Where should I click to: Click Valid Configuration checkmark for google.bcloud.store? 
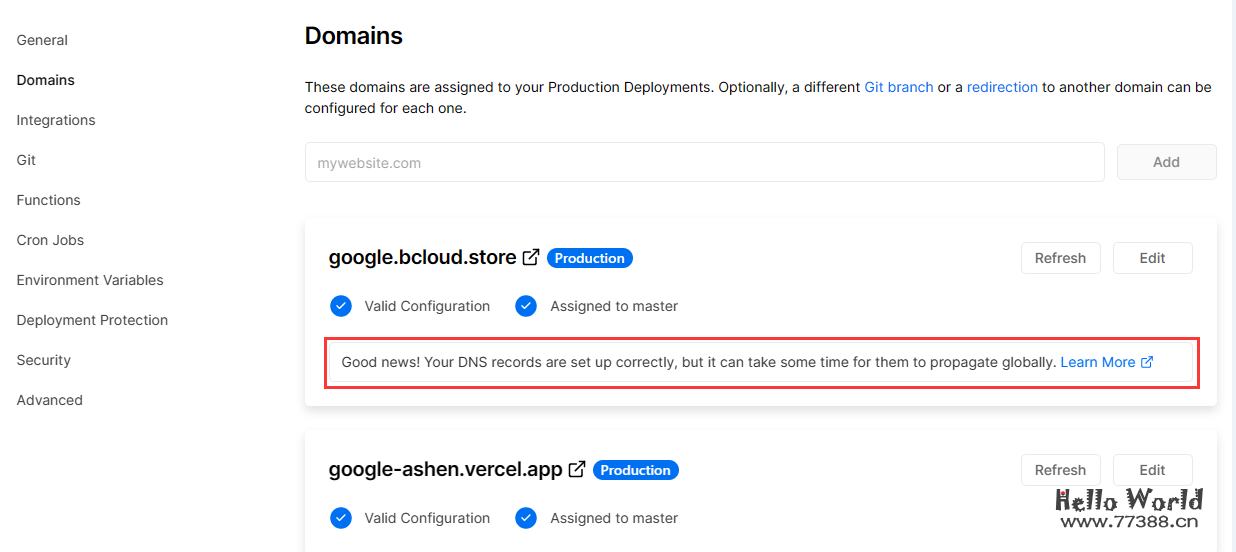coord(341,306)
